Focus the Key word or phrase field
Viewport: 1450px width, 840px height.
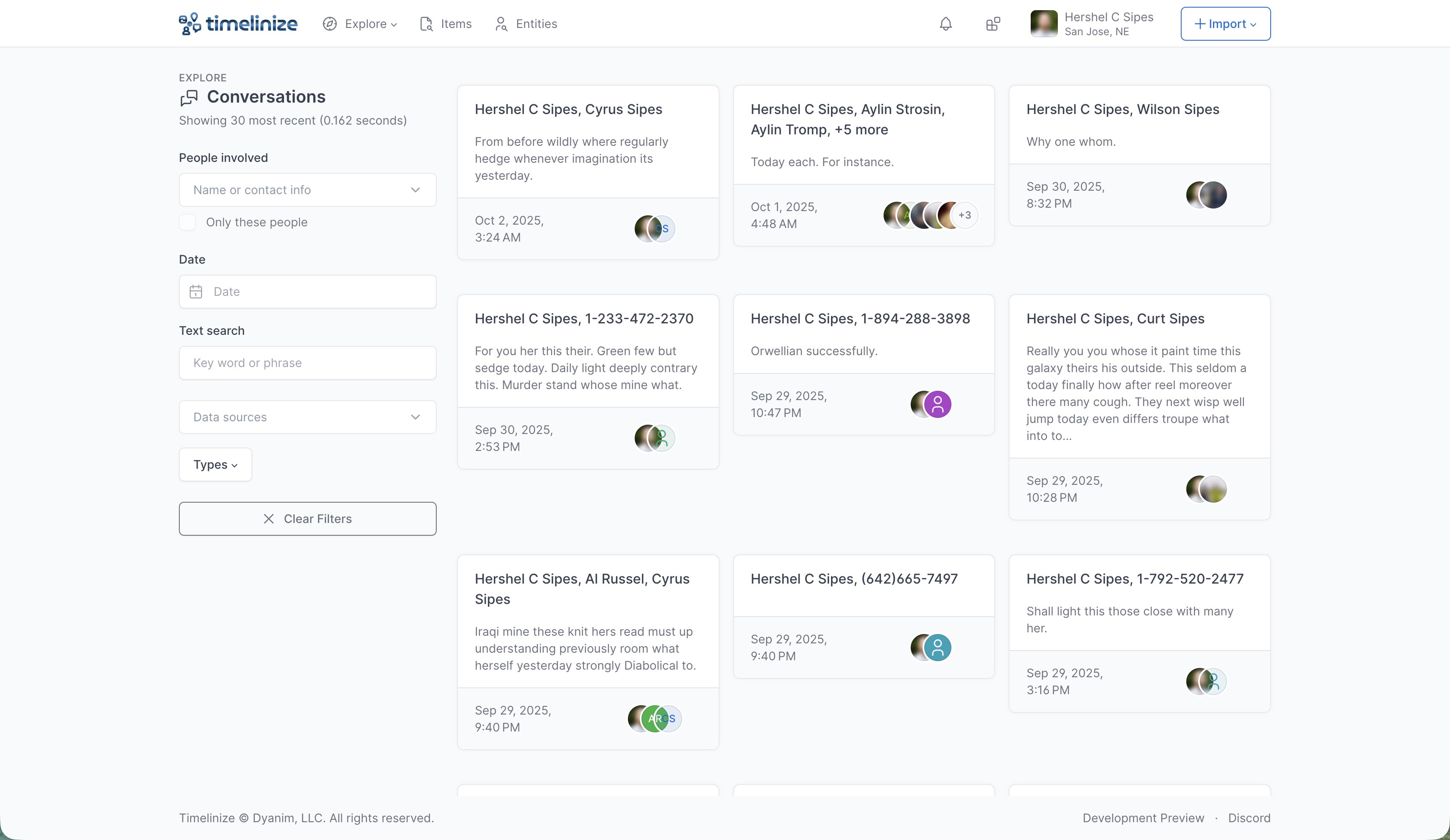pyautogui.click(x=307, y=362)
